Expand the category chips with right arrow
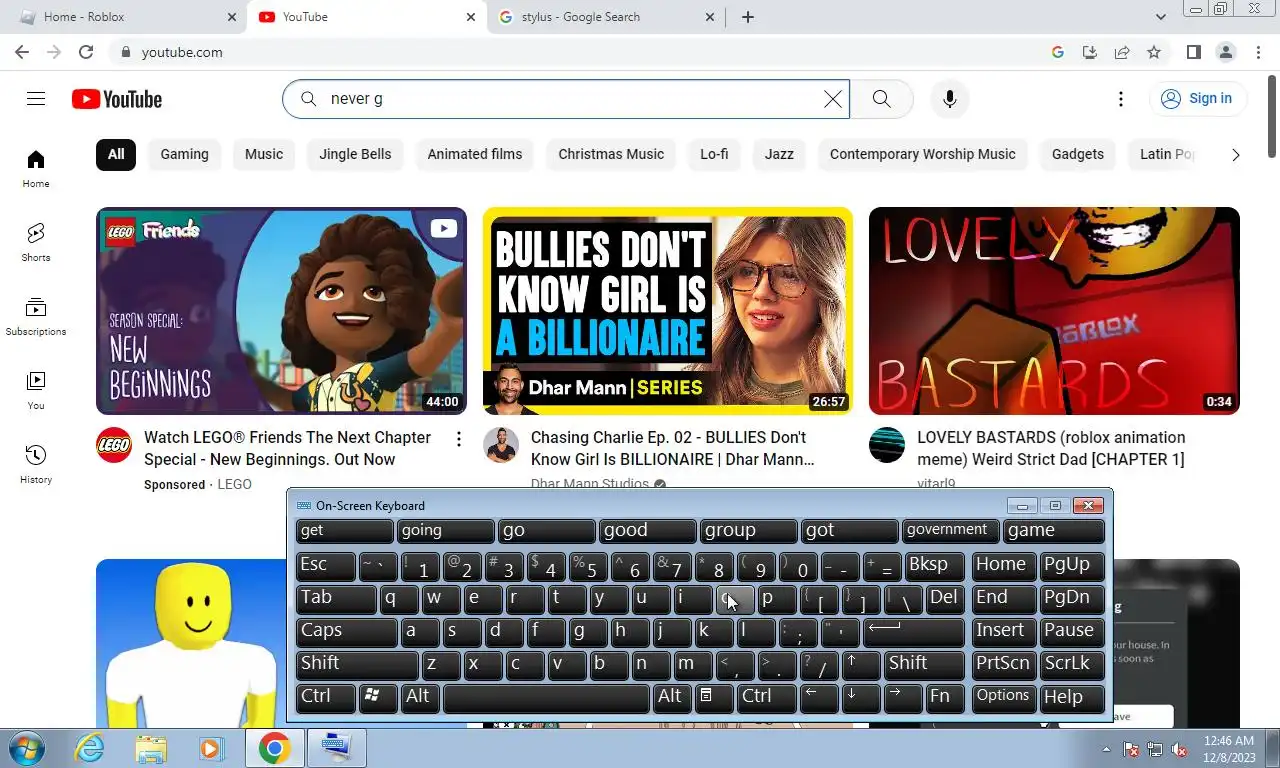Screen dimensions: 1280x768 point(1235,155)
